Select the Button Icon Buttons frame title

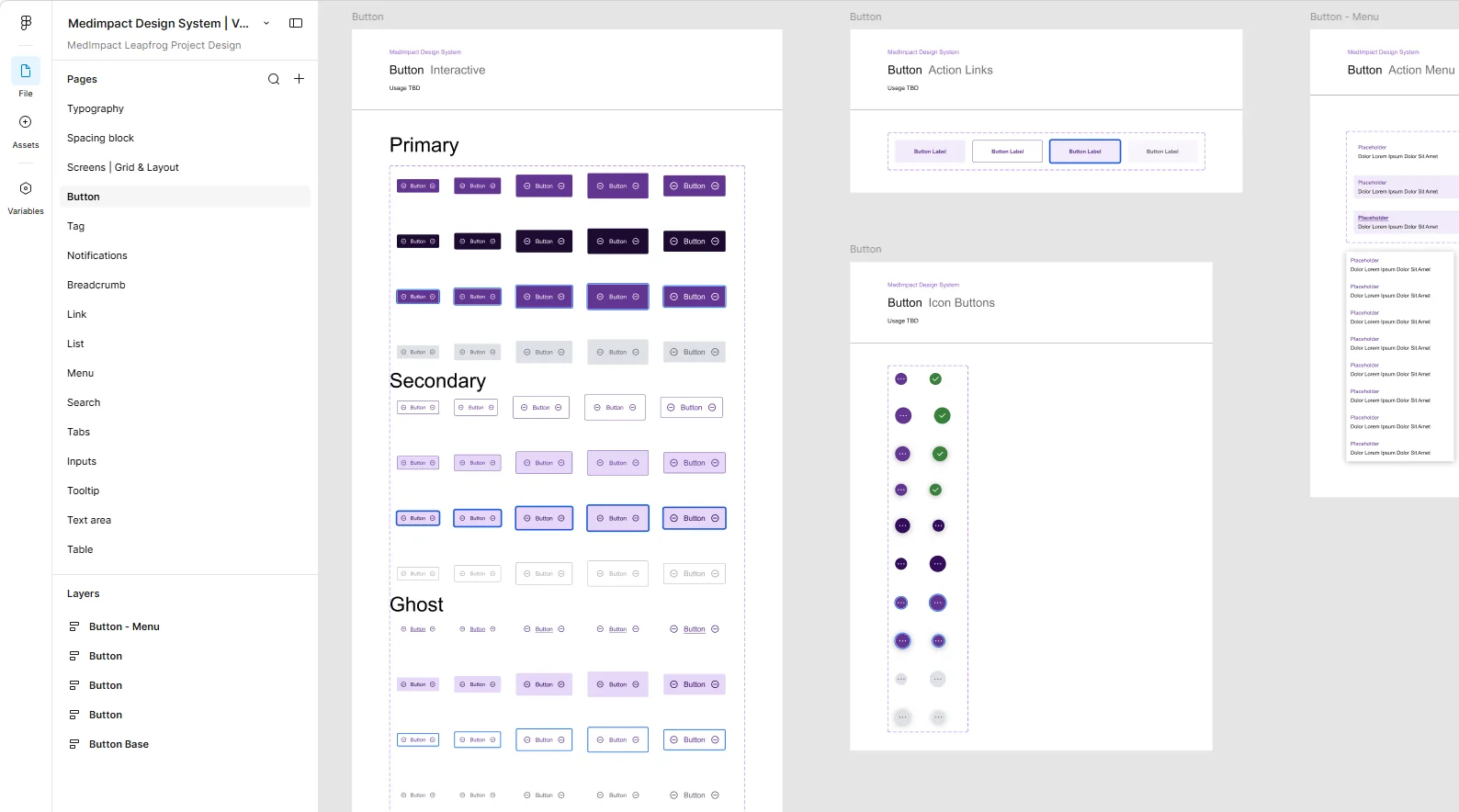(x=941, y=302)
